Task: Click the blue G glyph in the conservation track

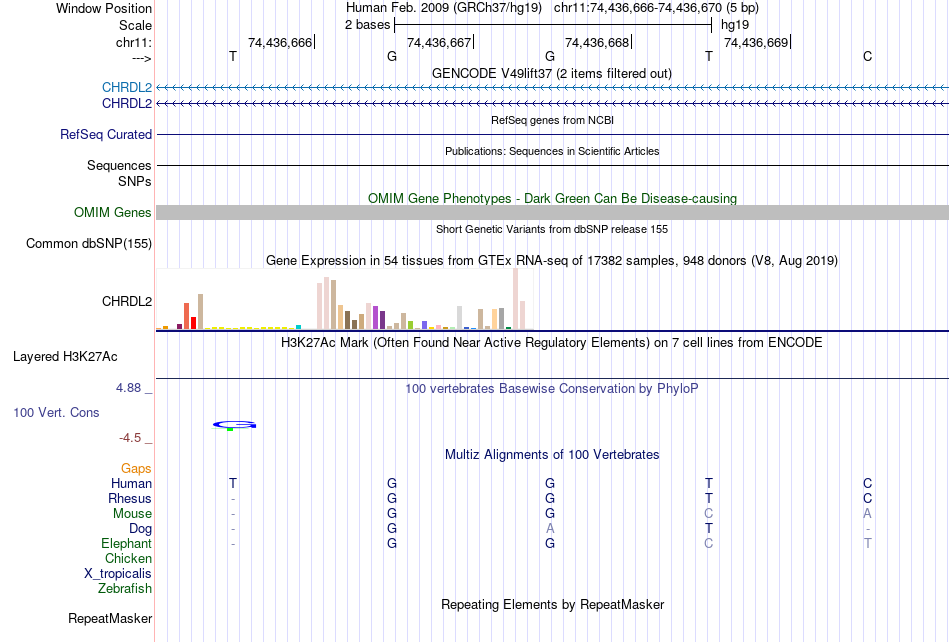Action: tap(234, 425)
